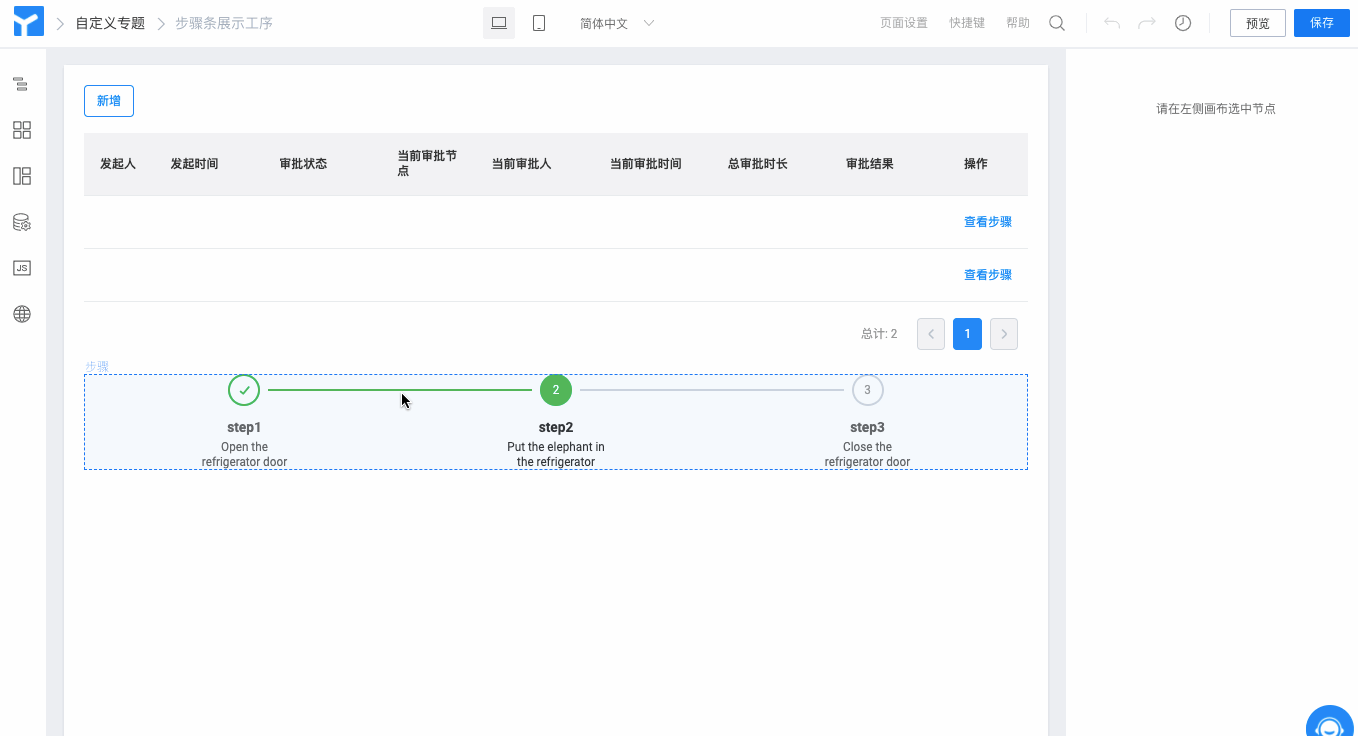This screenshot has width=1358, height=736.
Task: Click 'Open the refrigerator door' description
Action: click(x=244, y=454)
